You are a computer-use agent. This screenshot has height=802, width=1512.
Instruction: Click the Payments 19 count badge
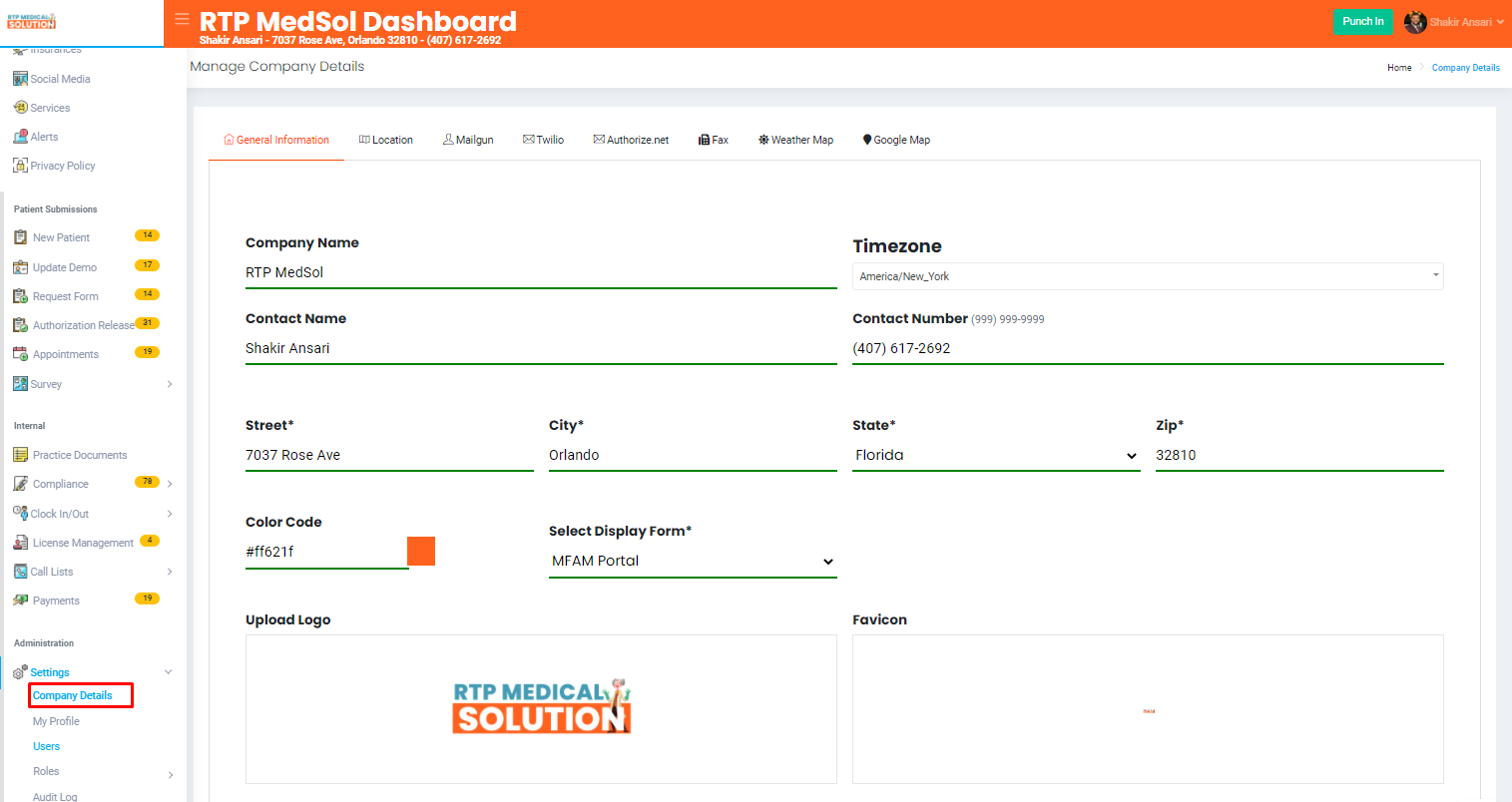[147, 599]
